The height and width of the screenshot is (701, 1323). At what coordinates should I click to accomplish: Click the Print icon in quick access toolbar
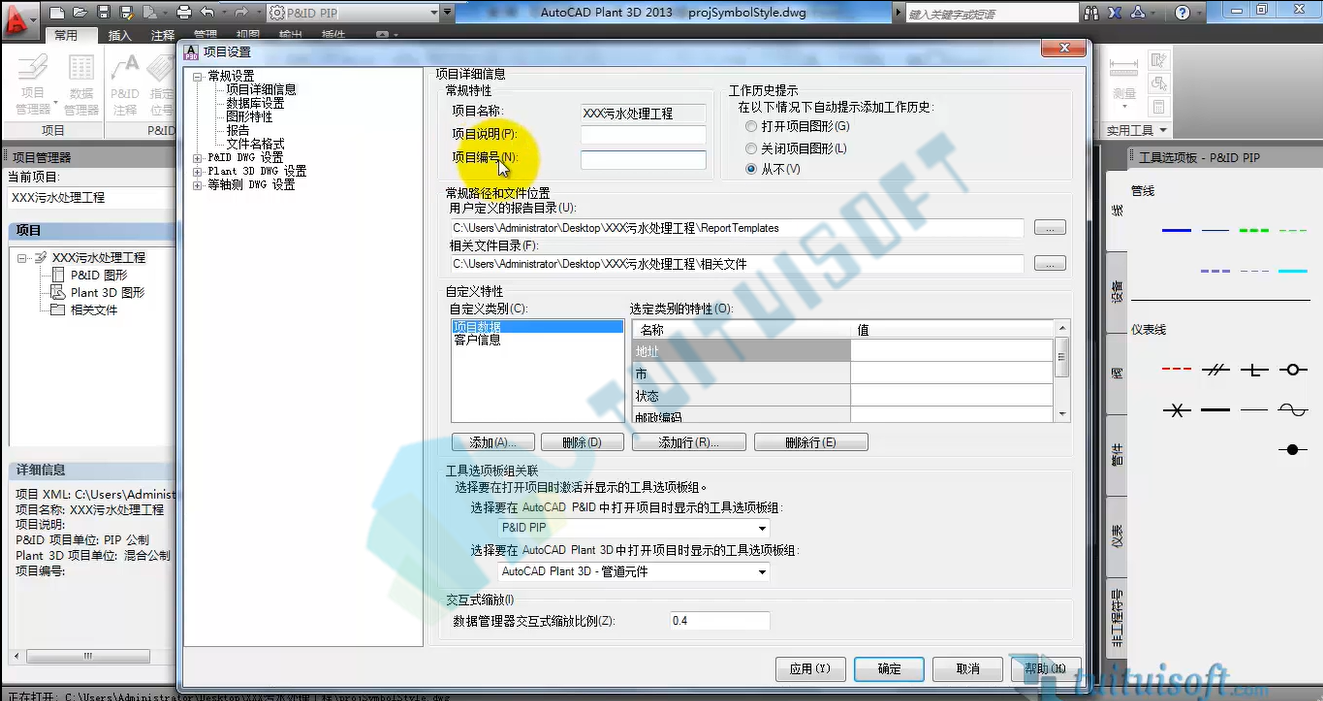[183, 13]
